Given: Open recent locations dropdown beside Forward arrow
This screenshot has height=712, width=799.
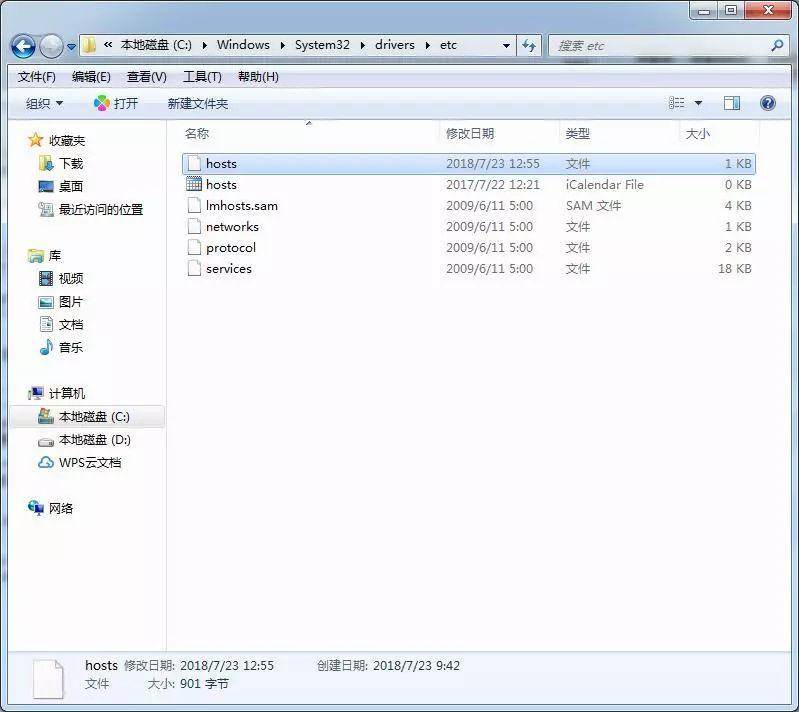Looking at the screenshot, I should click(71, 47).
